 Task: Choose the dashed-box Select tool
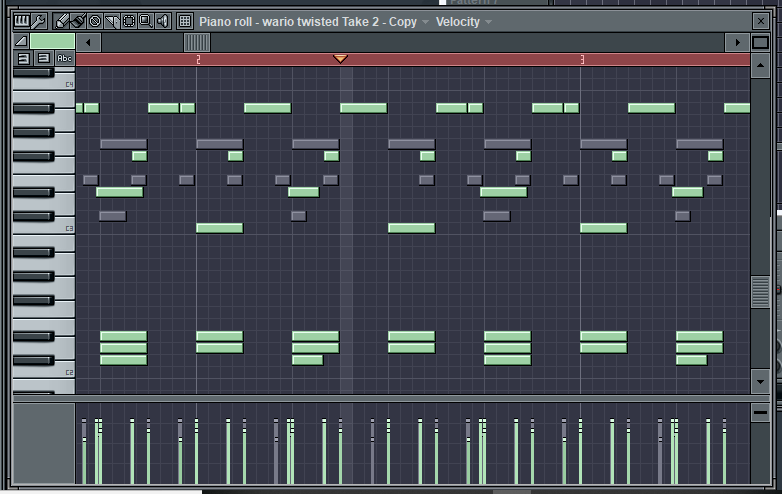(x=129, y=21)
